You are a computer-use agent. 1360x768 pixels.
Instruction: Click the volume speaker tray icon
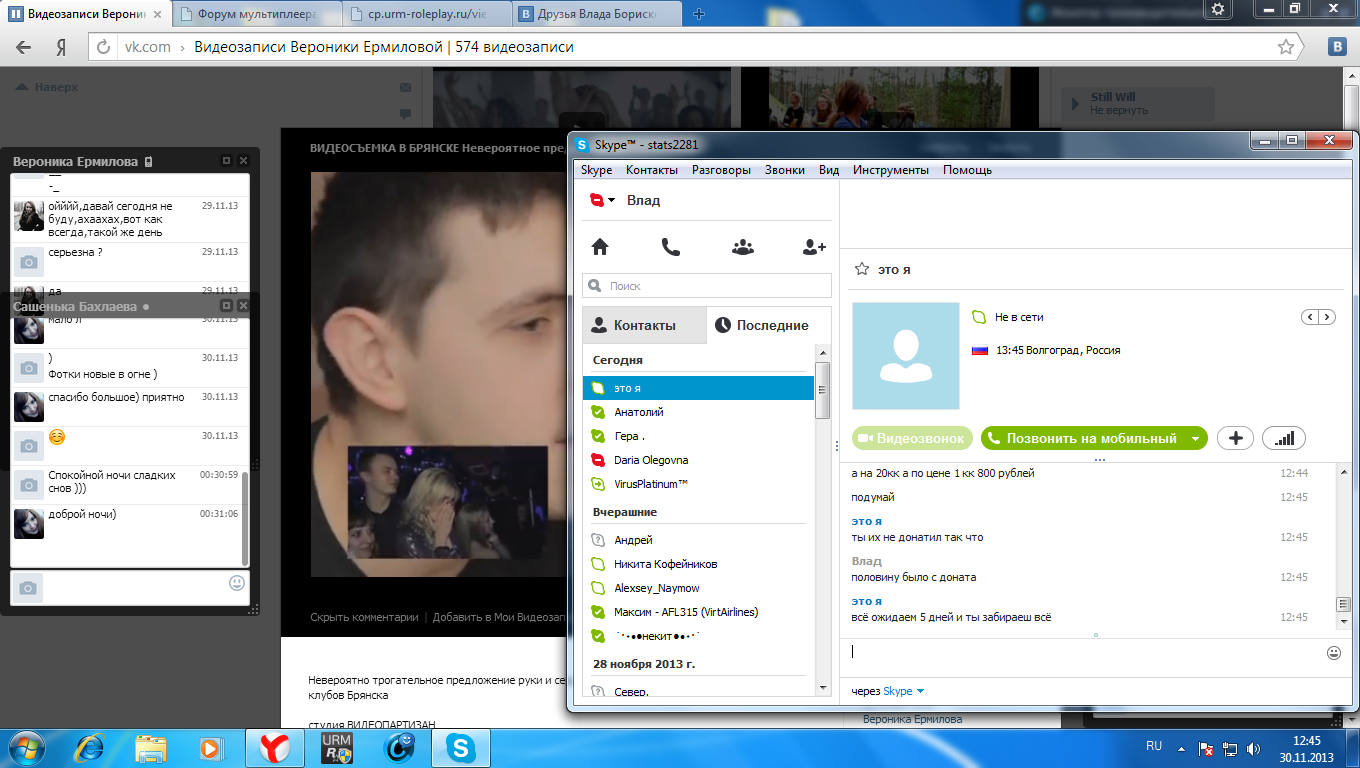pos(1255,748)
